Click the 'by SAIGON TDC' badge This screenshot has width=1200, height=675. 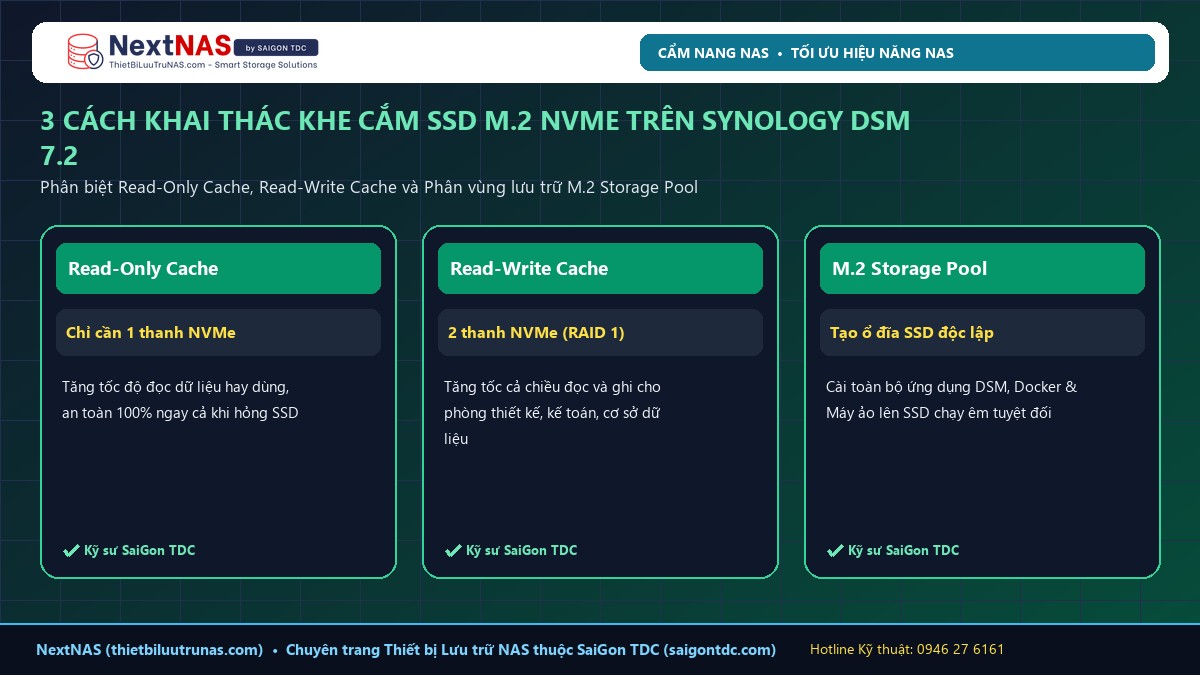pos(275,47)
